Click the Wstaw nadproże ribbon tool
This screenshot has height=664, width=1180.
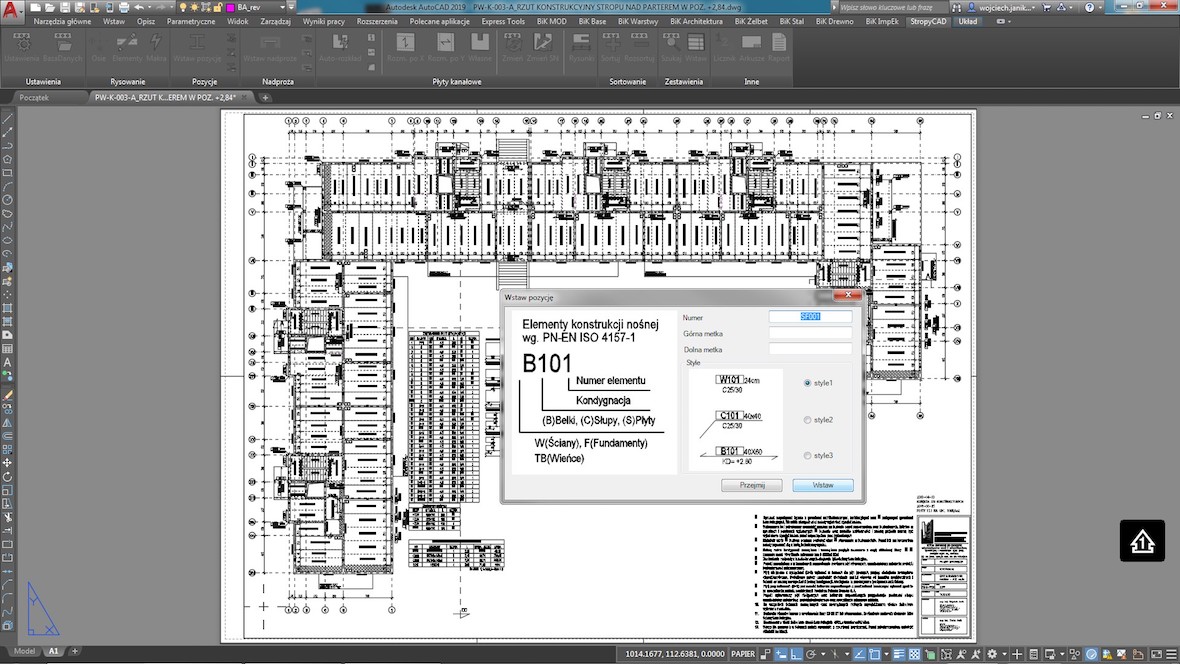pos(270,47)
